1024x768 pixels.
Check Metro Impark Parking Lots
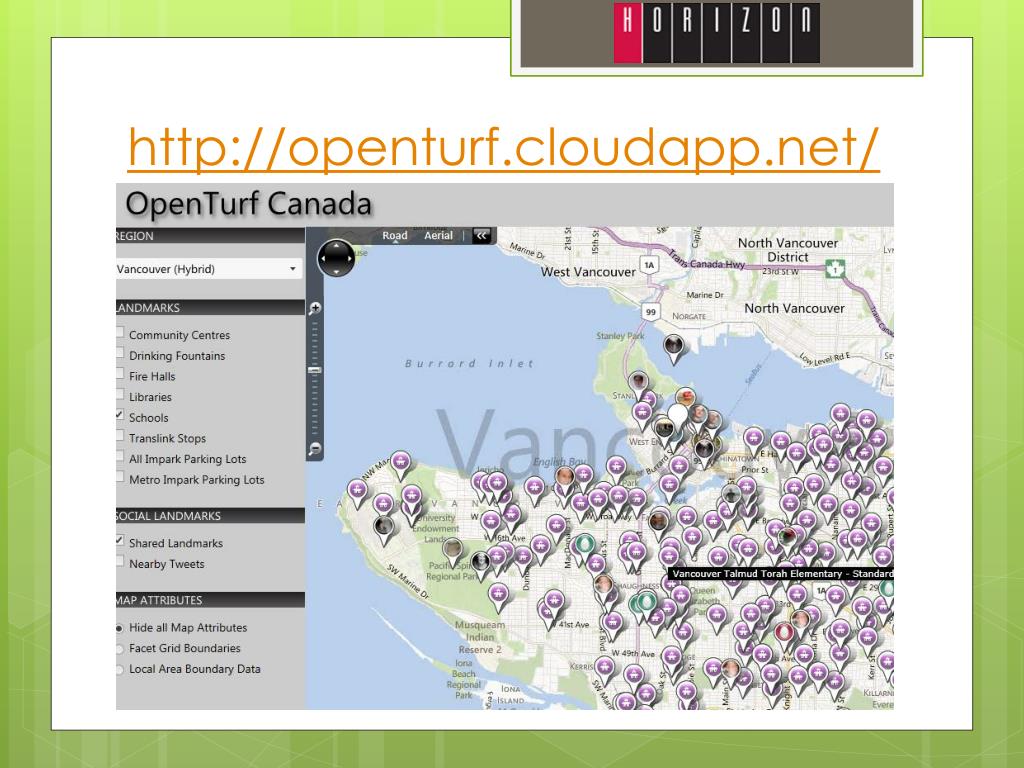tap(120, 477)
